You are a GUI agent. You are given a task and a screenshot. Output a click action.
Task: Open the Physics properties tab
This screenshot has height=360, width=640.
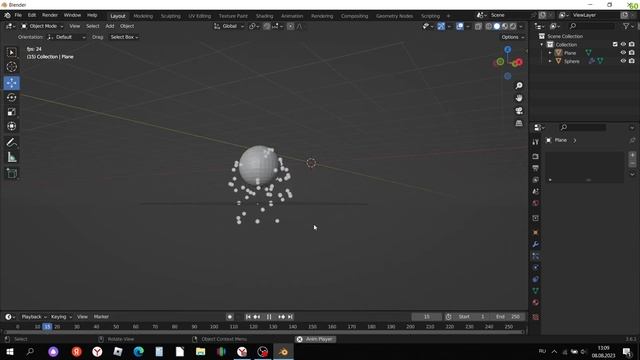point(536,267)
